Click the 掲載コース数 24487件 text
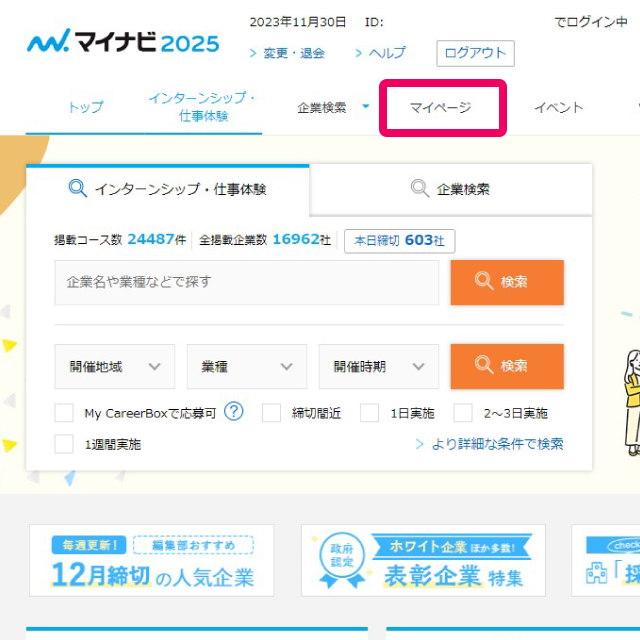 tap(120, 240)
